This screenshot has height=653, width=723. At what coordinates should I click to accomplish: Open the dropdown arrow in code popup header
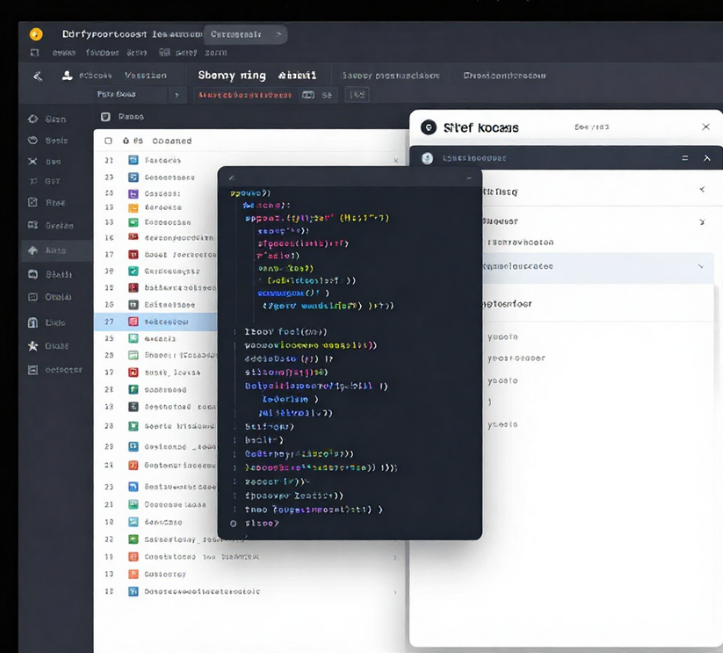pyautogui.click(x=467, y=177)
